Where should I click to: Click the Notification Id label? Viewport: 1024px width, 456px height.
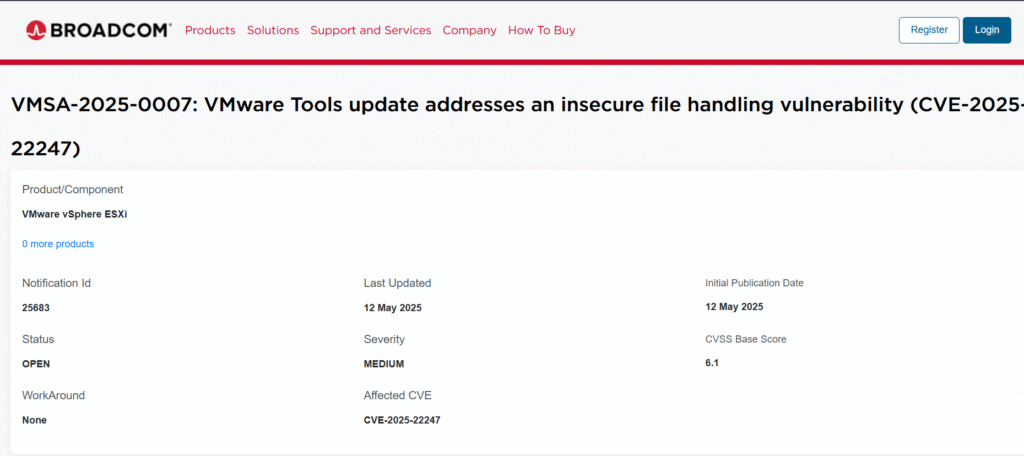coord(56,284)
